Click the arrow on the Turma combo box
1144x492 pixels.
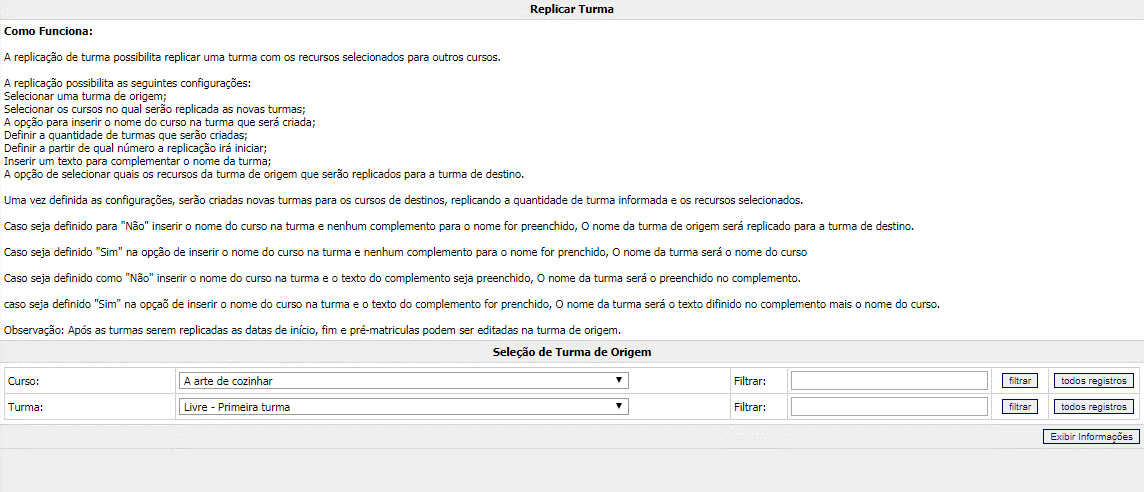(620, 407)
